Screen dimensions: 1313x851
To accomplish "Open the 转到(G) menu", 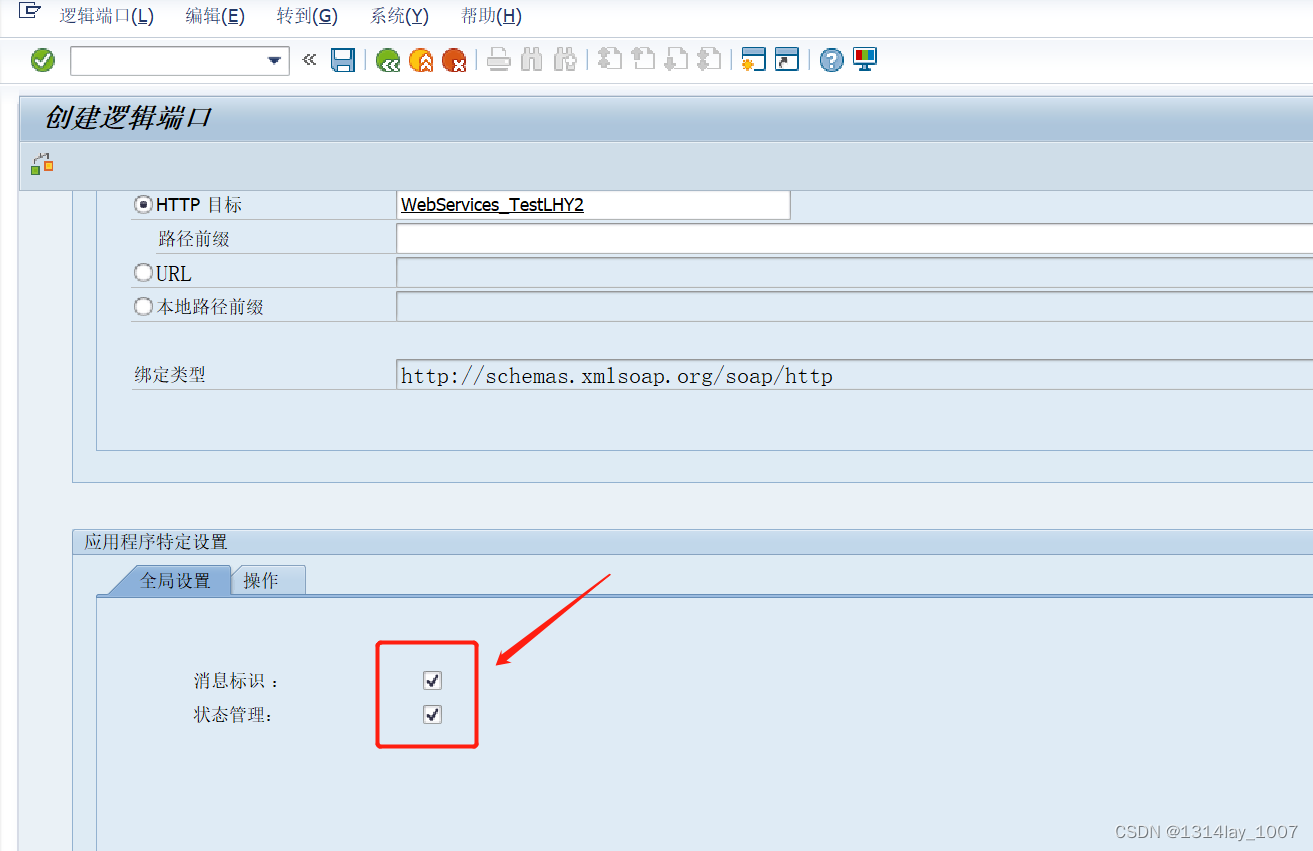I will [x=307, y=16].
